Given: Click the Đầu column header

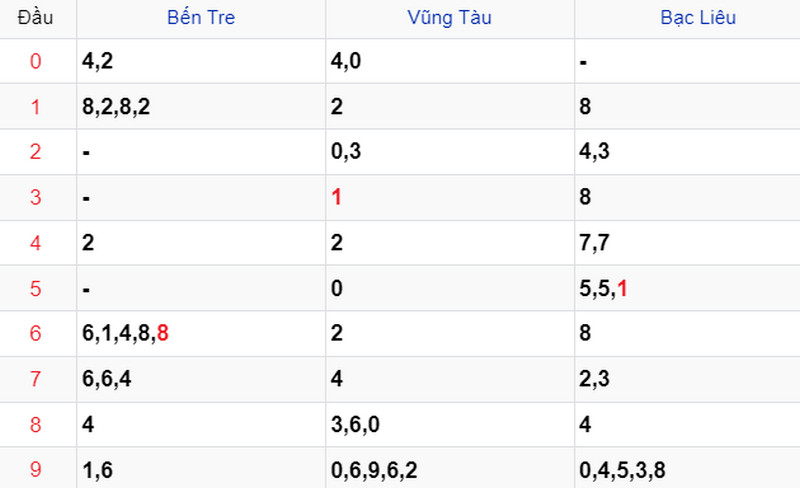Looking at the screenshot, I should (35, 17).
